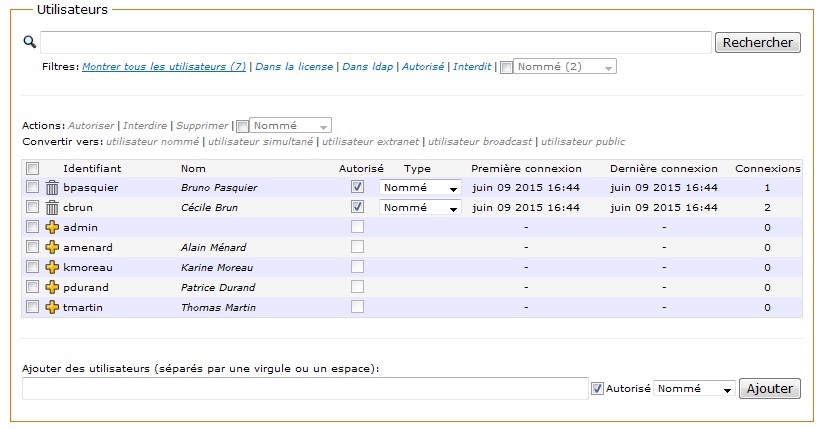
Task: Open the Type dropdown for bpasquier
Action: point(420,187)
